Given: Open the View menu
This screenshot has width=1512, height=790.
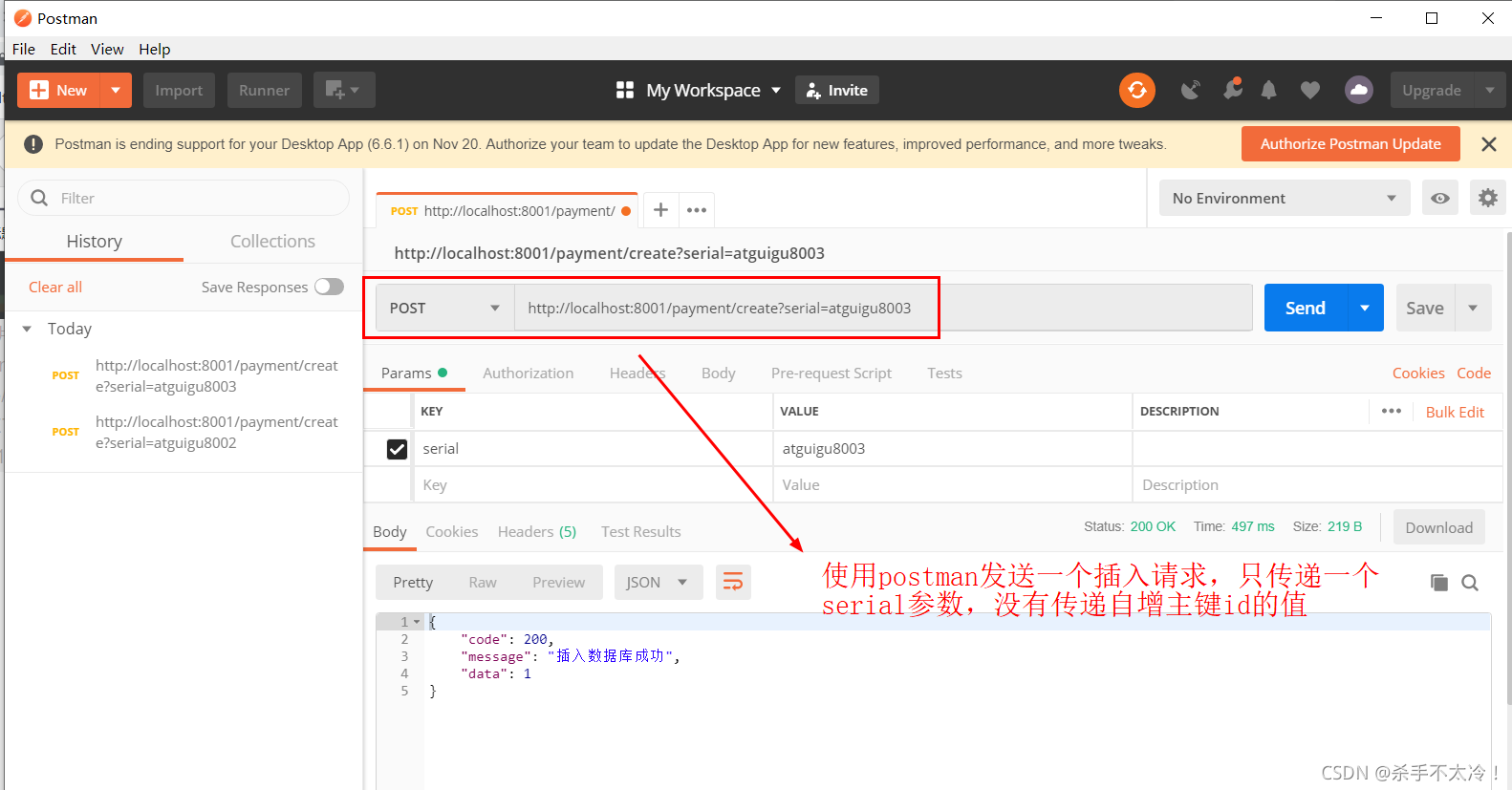Looking at the screenshot, I should pos(107,49).
